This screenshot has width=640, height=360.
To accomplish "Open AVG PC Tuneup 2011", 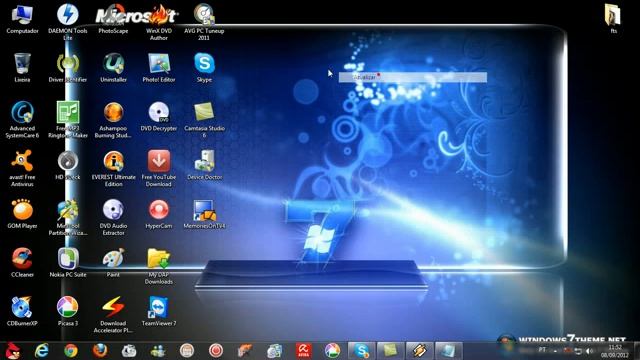I will pyautogui.click(x=204, y=21).
